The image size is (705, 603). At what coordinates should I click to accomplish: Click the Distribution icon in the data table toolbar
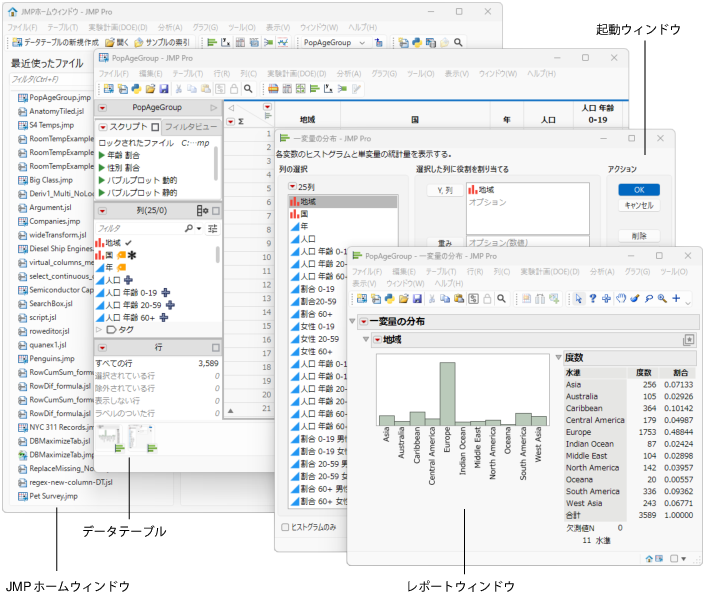click(x=315, y=89)
